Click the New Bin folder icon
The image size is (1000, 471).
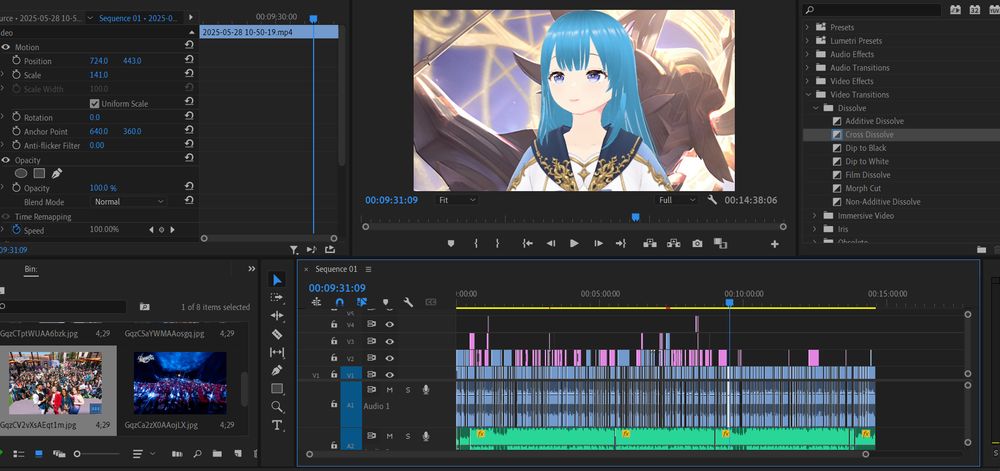[217, 454]
